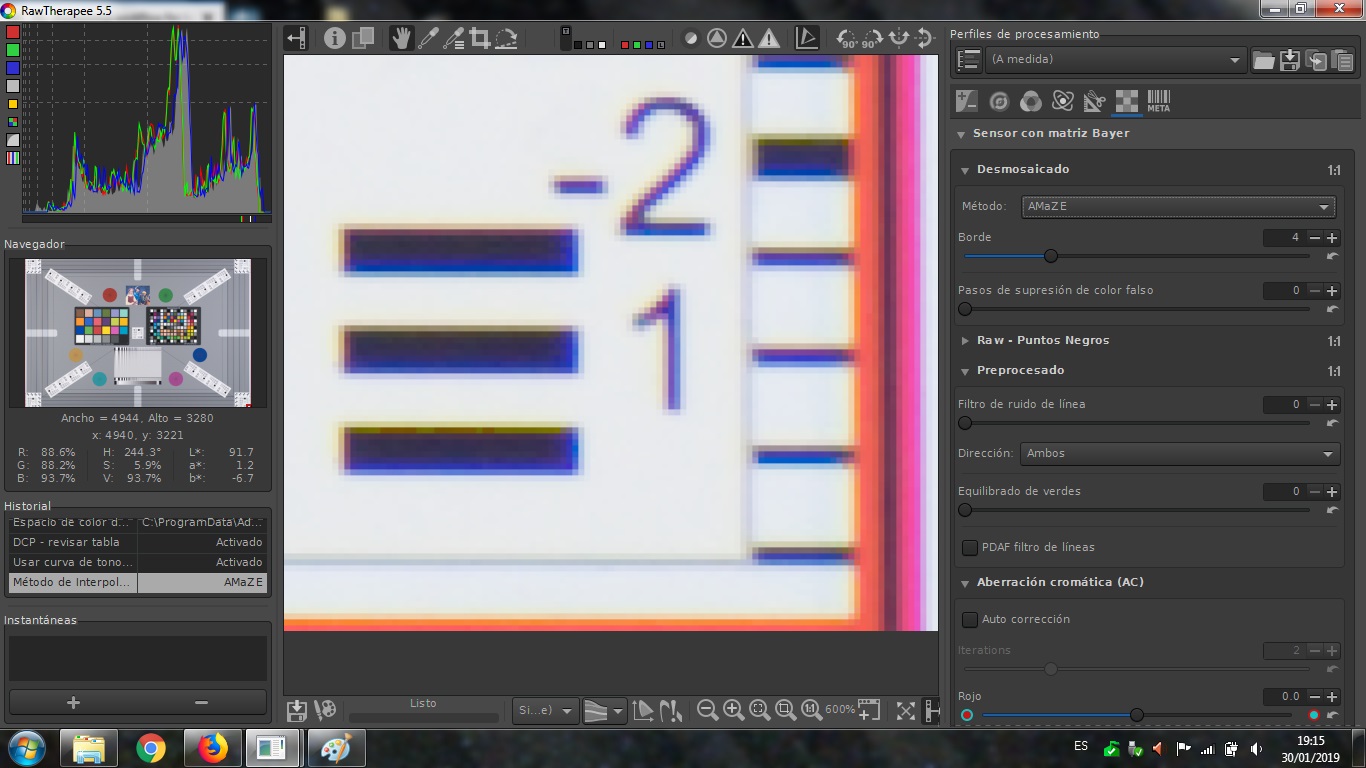Select the Hand navigation tool
This screenshot has width=1366, height=768.
pyautogui.click(x=401, y=38)
